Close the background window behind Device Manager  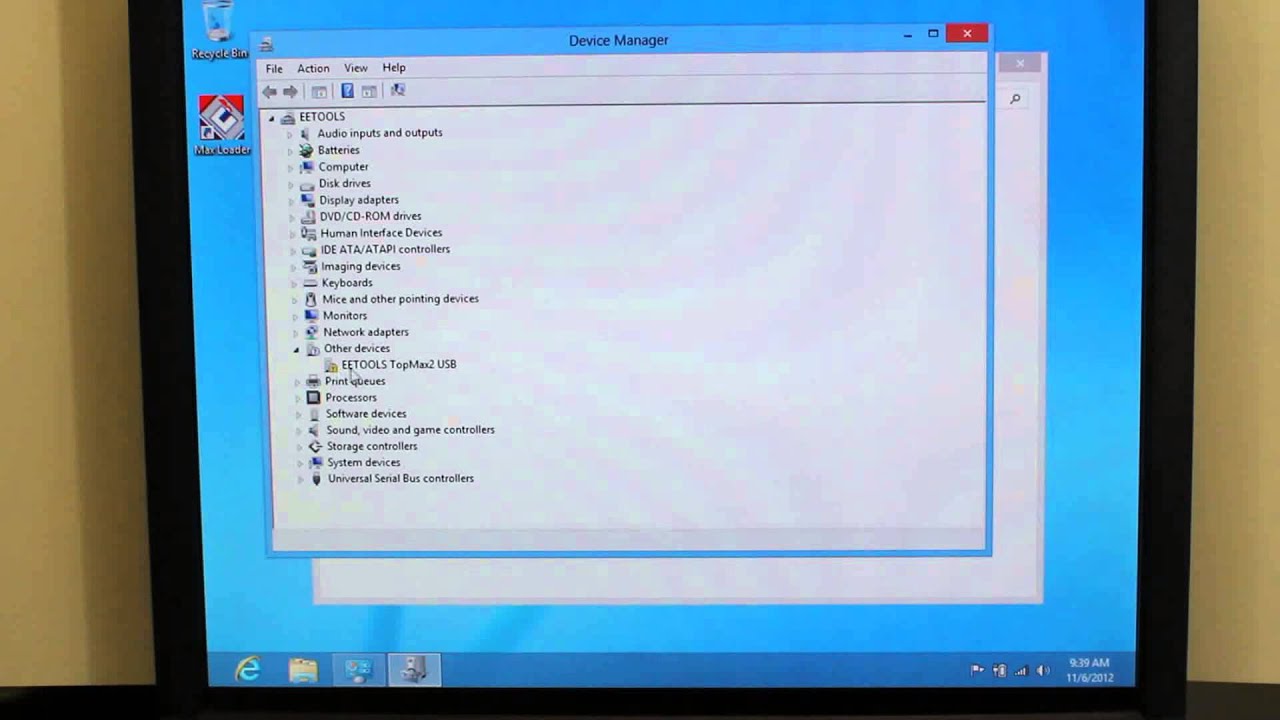[x=1020, y=64]
